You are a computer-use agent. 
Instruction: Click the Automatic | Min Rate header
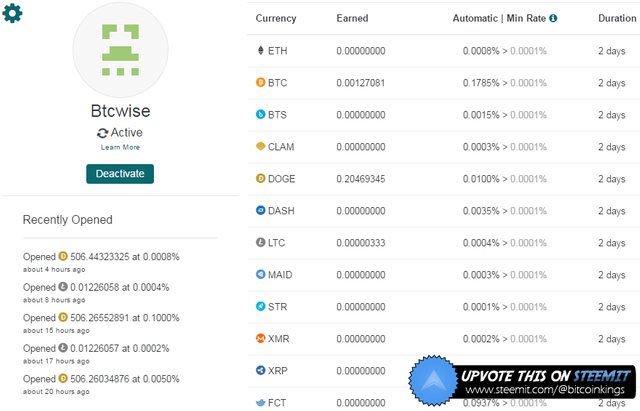click(499, 18)
